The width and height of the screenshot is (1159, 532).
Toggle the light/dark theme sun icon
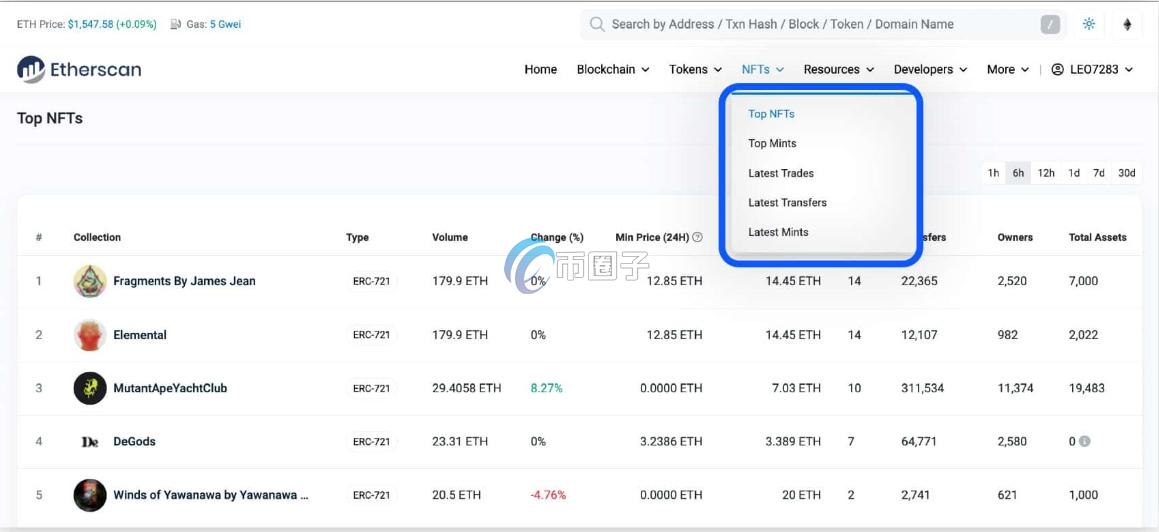[x=1089, y=24]
